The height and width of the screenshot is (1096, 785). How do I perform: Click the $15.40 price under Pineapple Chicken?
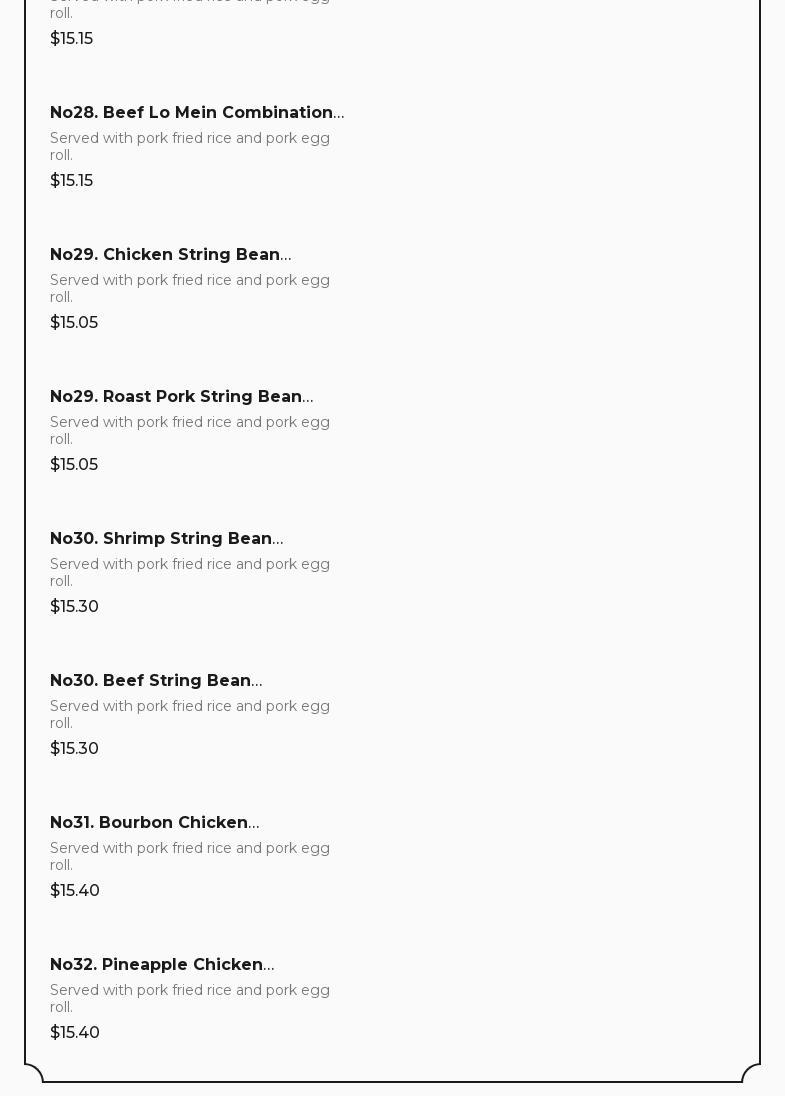(x=75, y=1033)
